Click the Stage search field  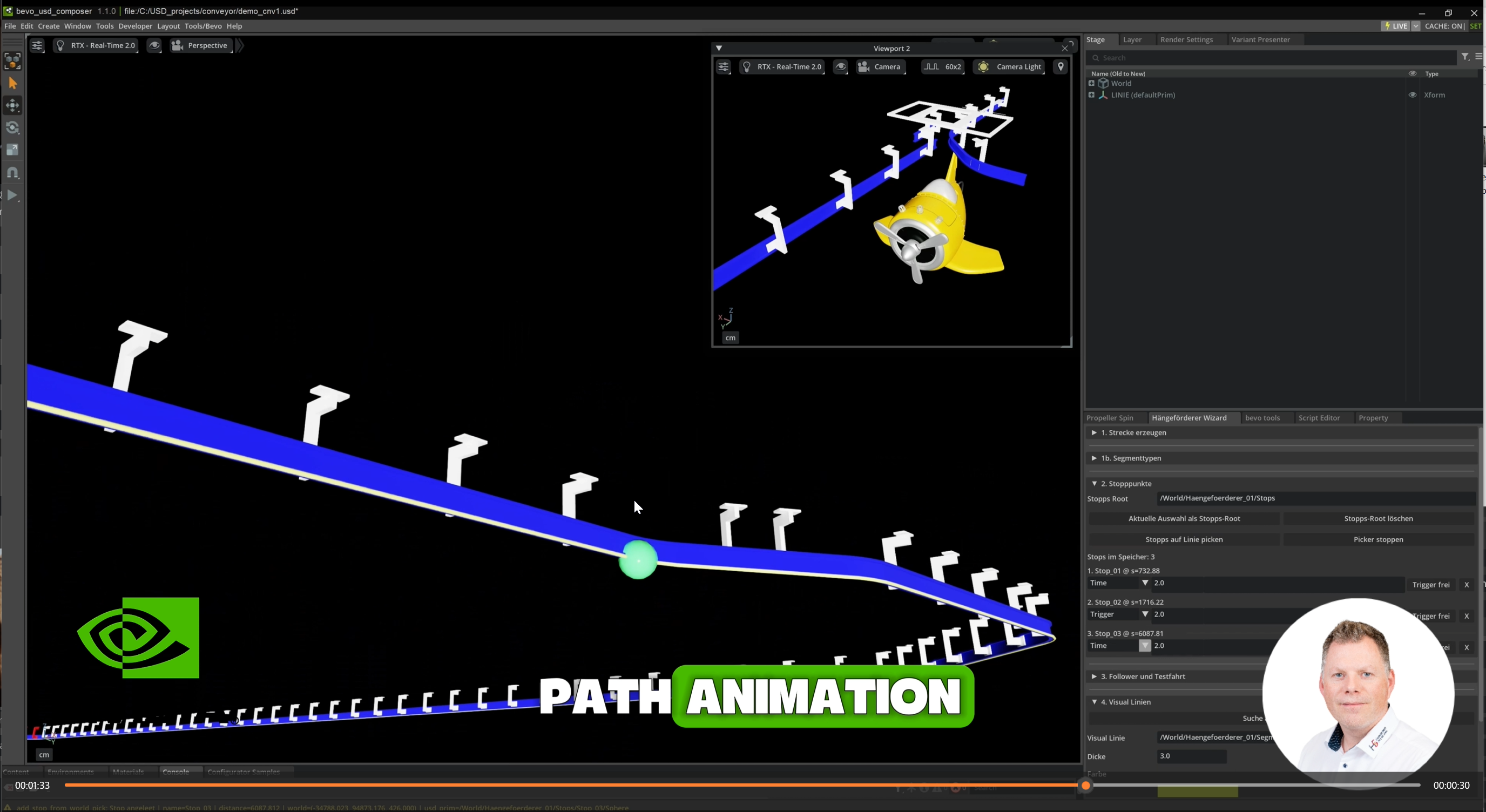(1271, 58)
